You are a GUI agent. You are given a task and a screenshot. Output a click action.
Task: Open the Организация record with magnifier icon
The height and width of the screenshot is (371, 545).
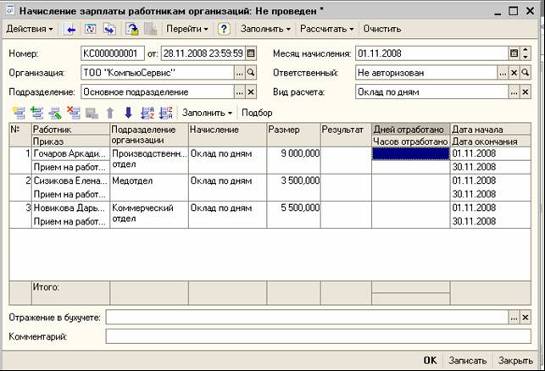(251, 73)
